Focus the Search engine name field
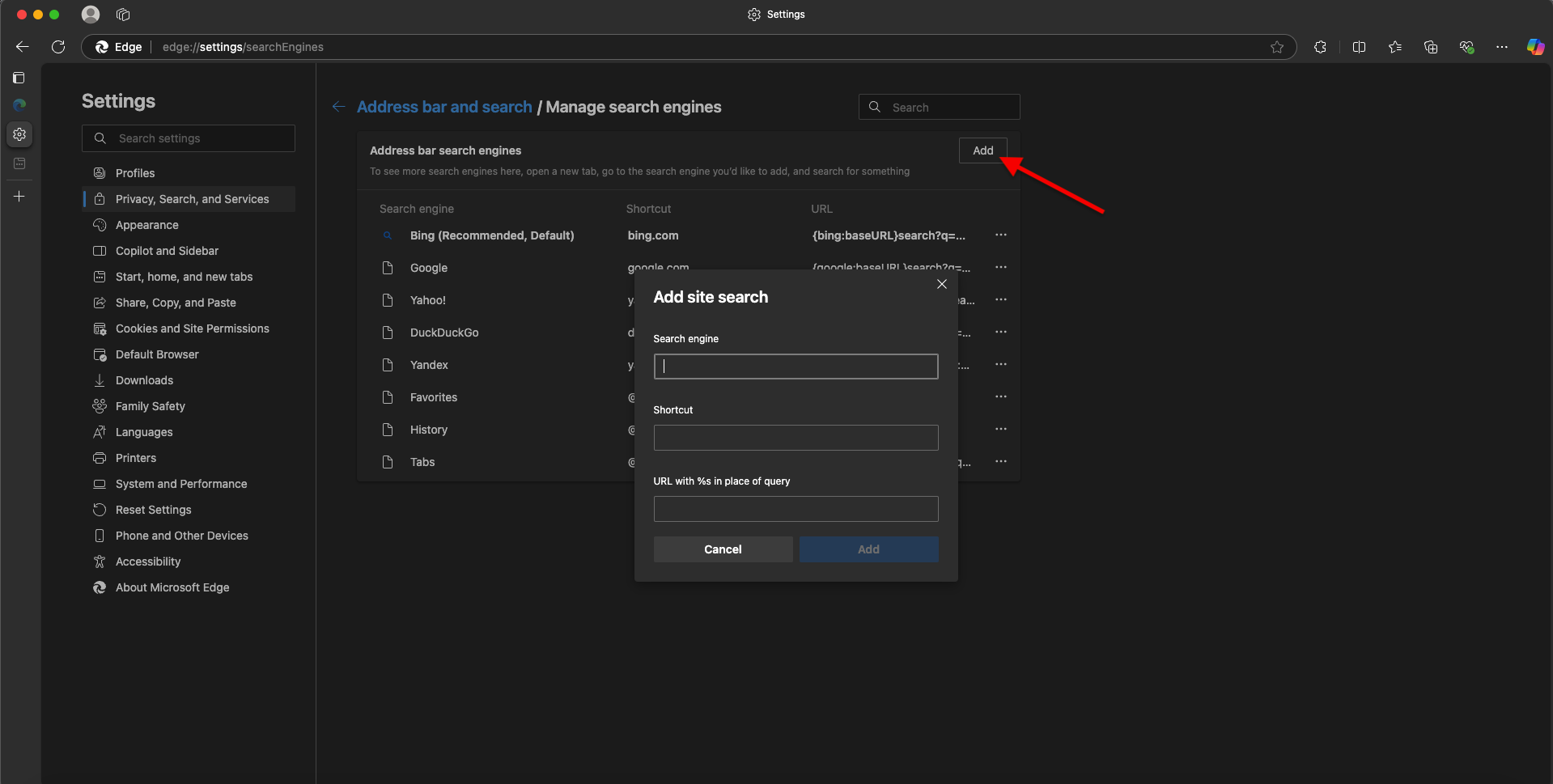Screen dimensions: 1553x784 point(796,367)
